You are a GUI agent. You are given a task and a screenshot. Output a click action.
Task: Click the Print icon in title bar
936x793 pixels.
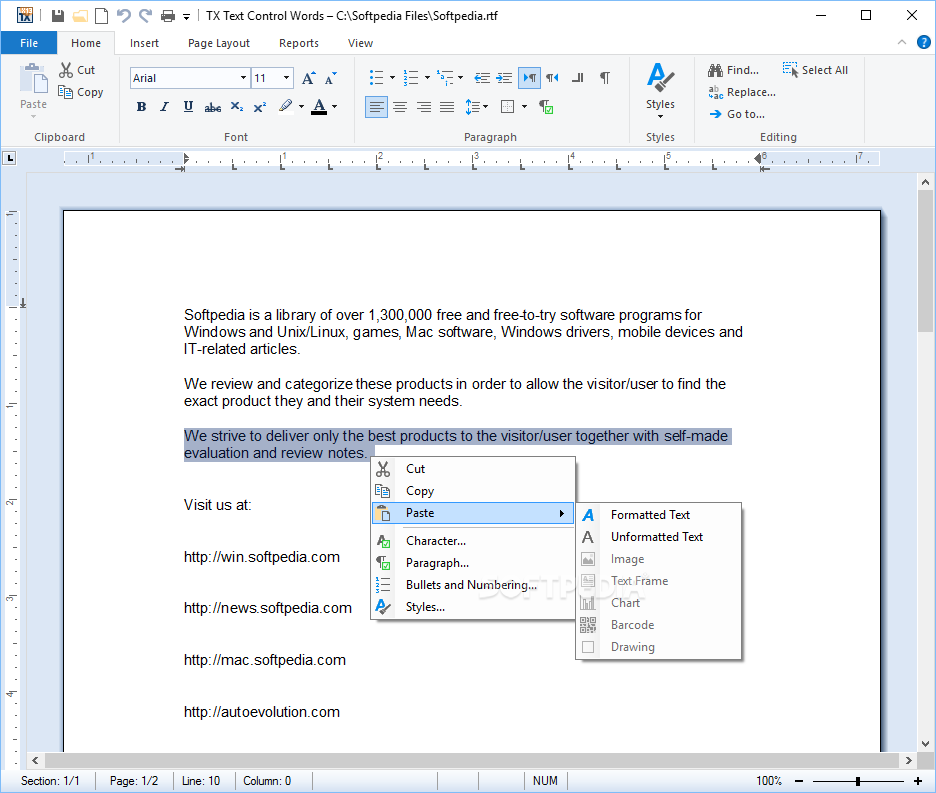(x=168, y=16)
